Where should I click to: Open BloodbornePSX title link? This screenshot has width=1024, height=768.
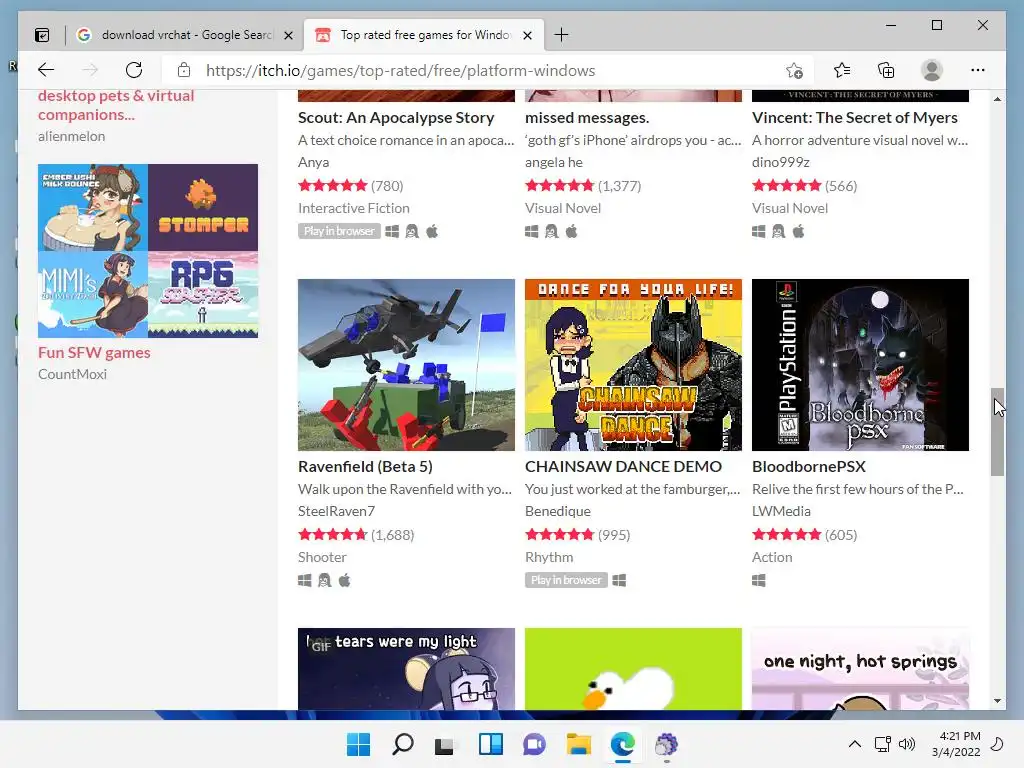point(808,466)
